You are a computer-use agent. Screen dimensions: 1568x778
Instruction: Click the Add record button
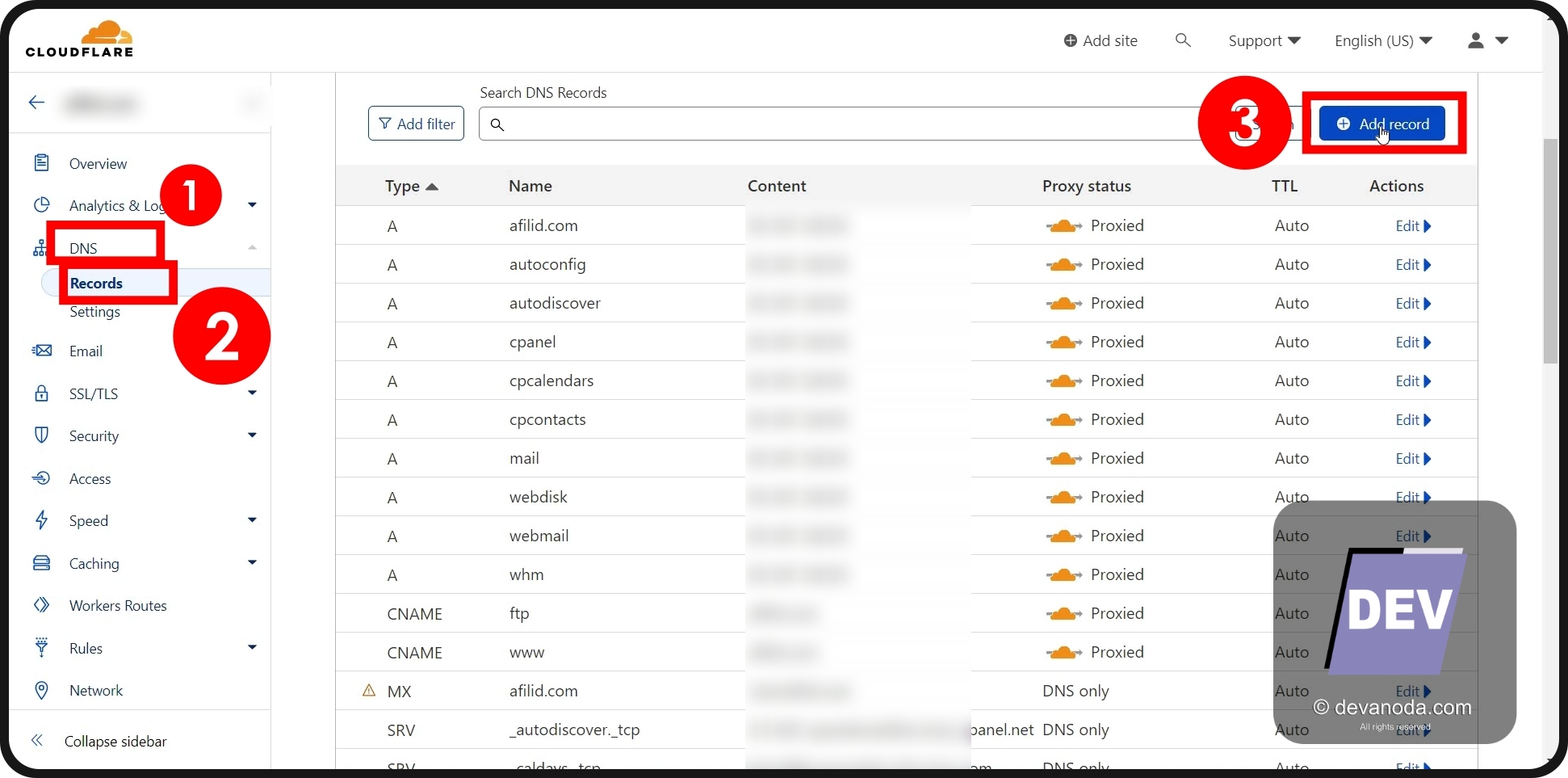click(1382, 124)
